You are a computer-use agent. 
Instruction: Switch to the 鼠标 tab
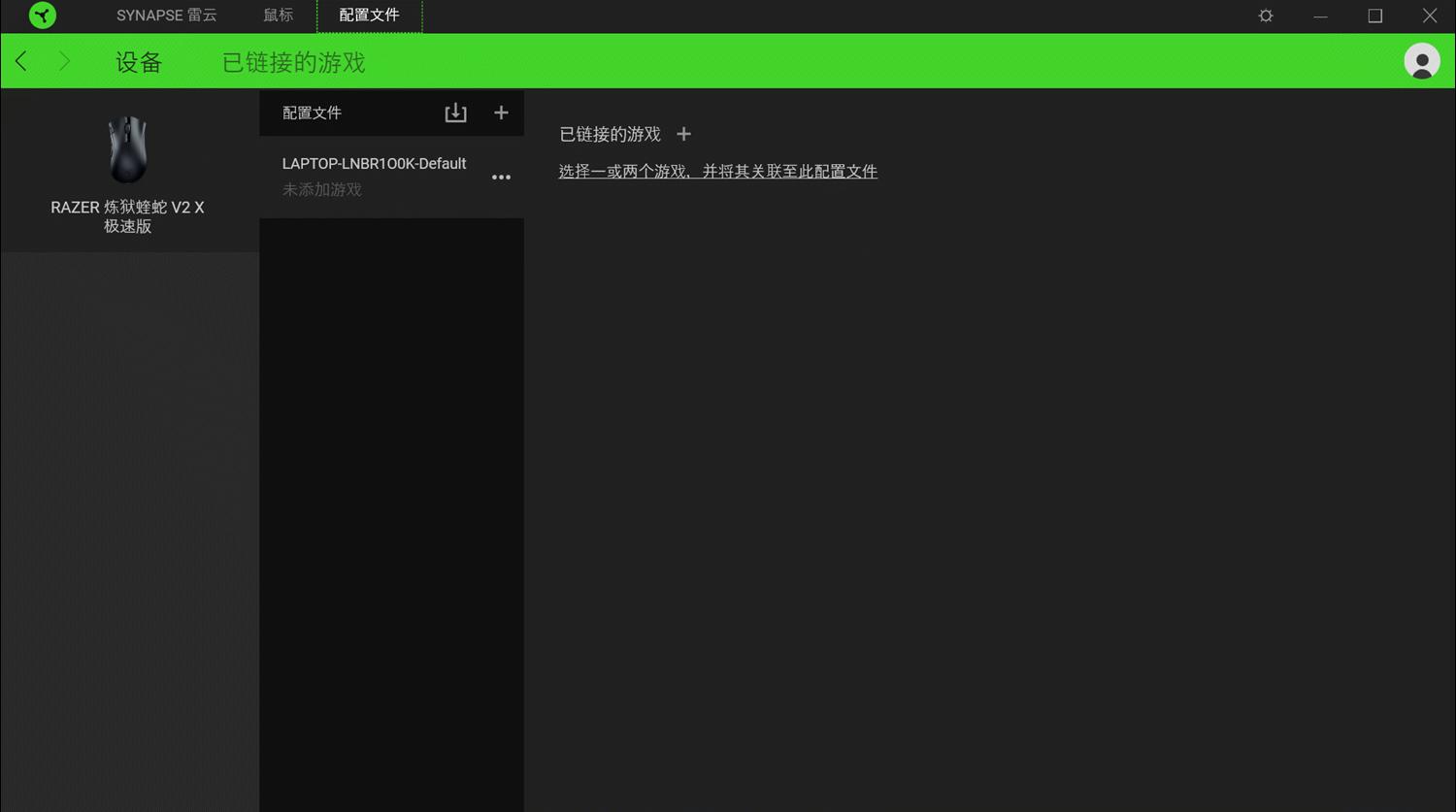[x=279, y=16]
